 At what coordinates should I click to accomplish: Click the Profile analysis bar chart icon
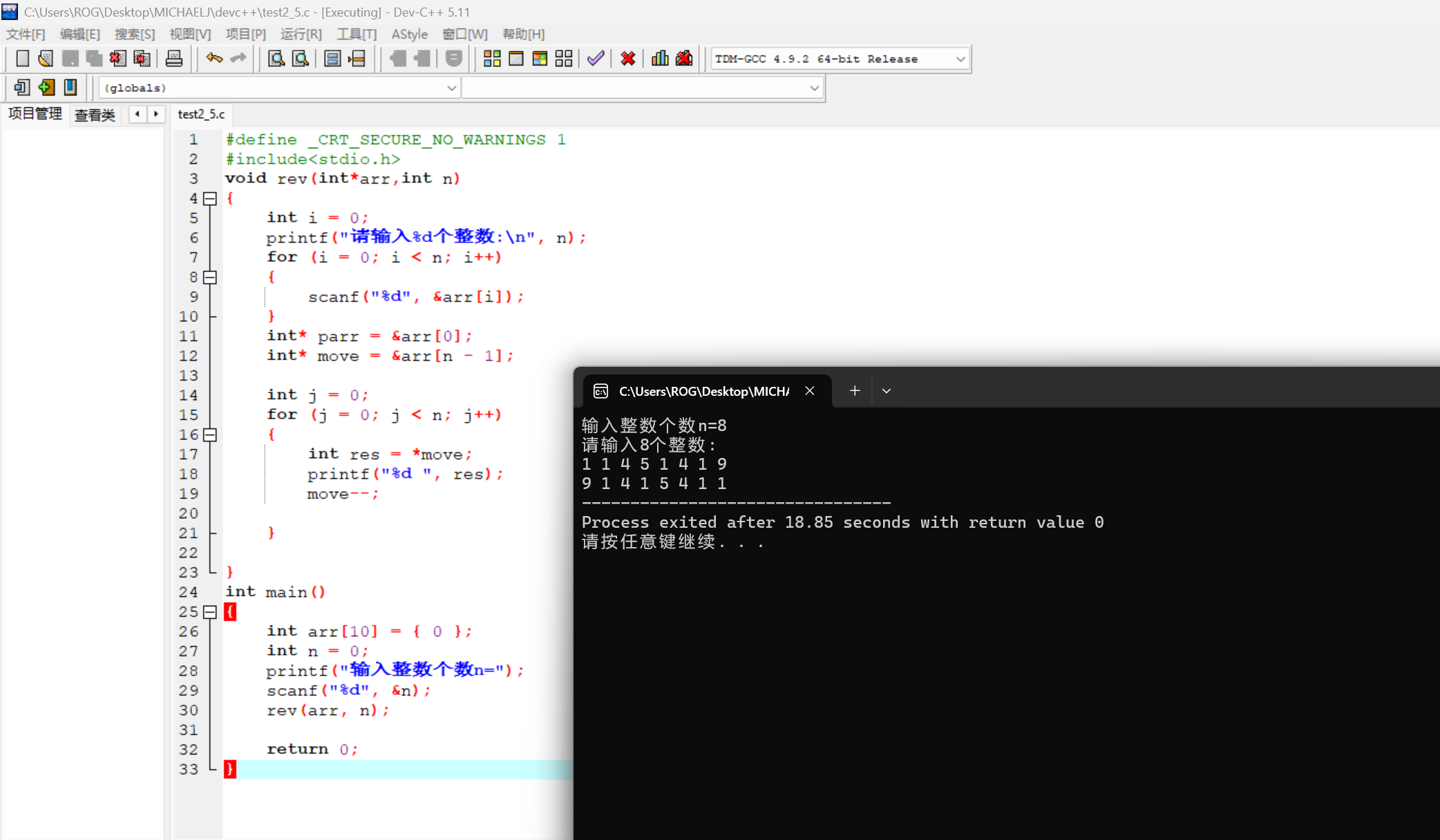tap(660, 59)
